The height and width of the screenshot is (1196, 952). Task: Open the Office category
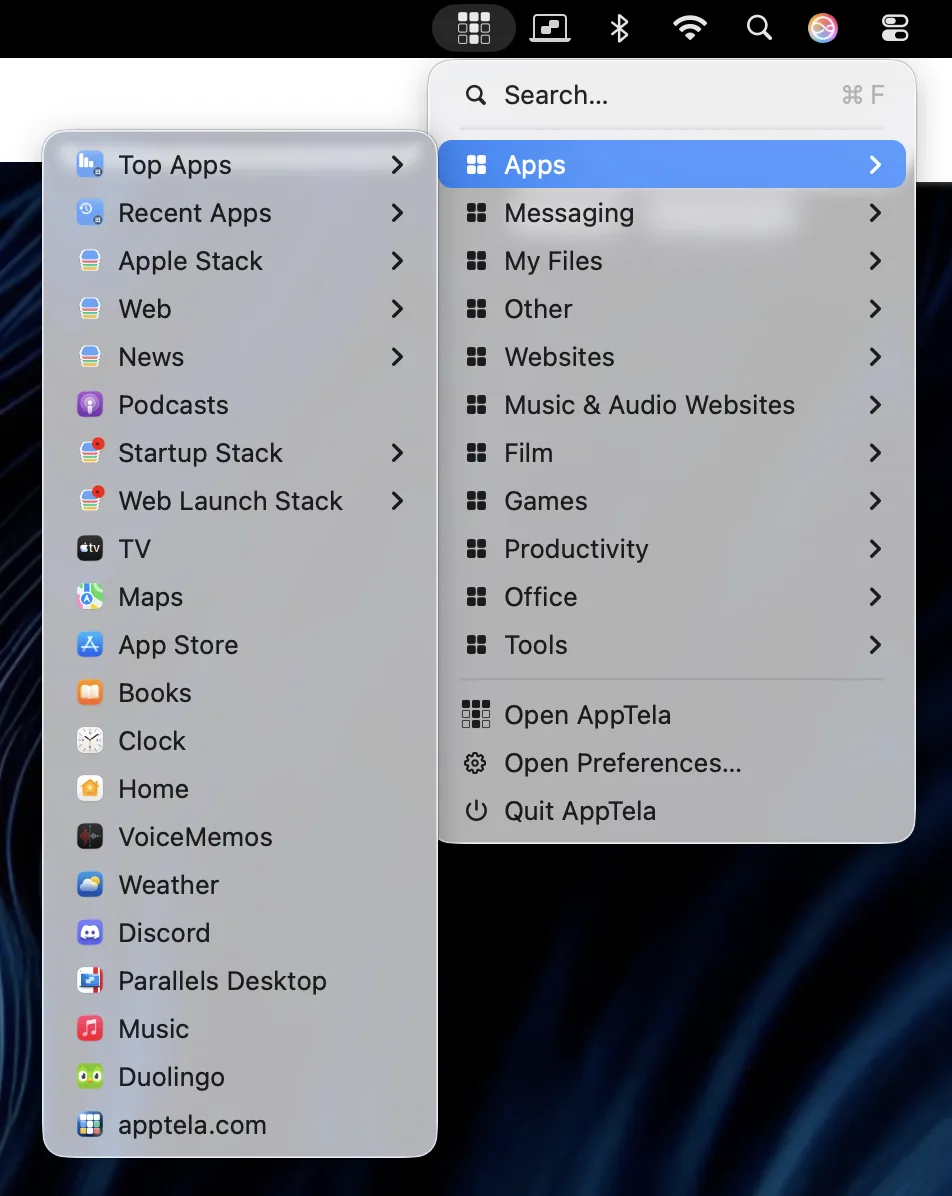671,597
